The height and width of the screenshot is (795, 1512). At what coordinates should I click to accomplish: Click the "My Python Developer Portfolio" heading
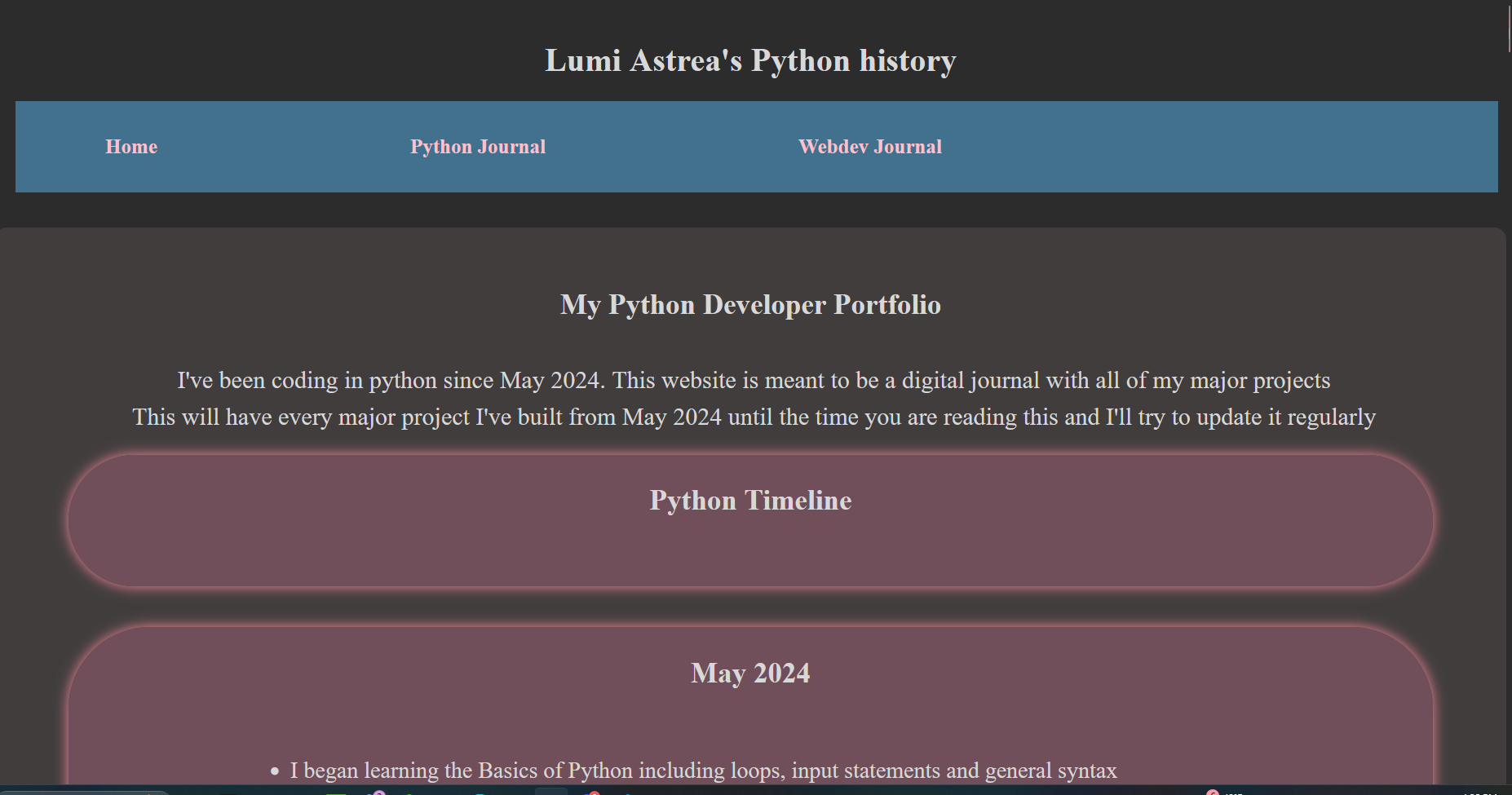point(750,305)
